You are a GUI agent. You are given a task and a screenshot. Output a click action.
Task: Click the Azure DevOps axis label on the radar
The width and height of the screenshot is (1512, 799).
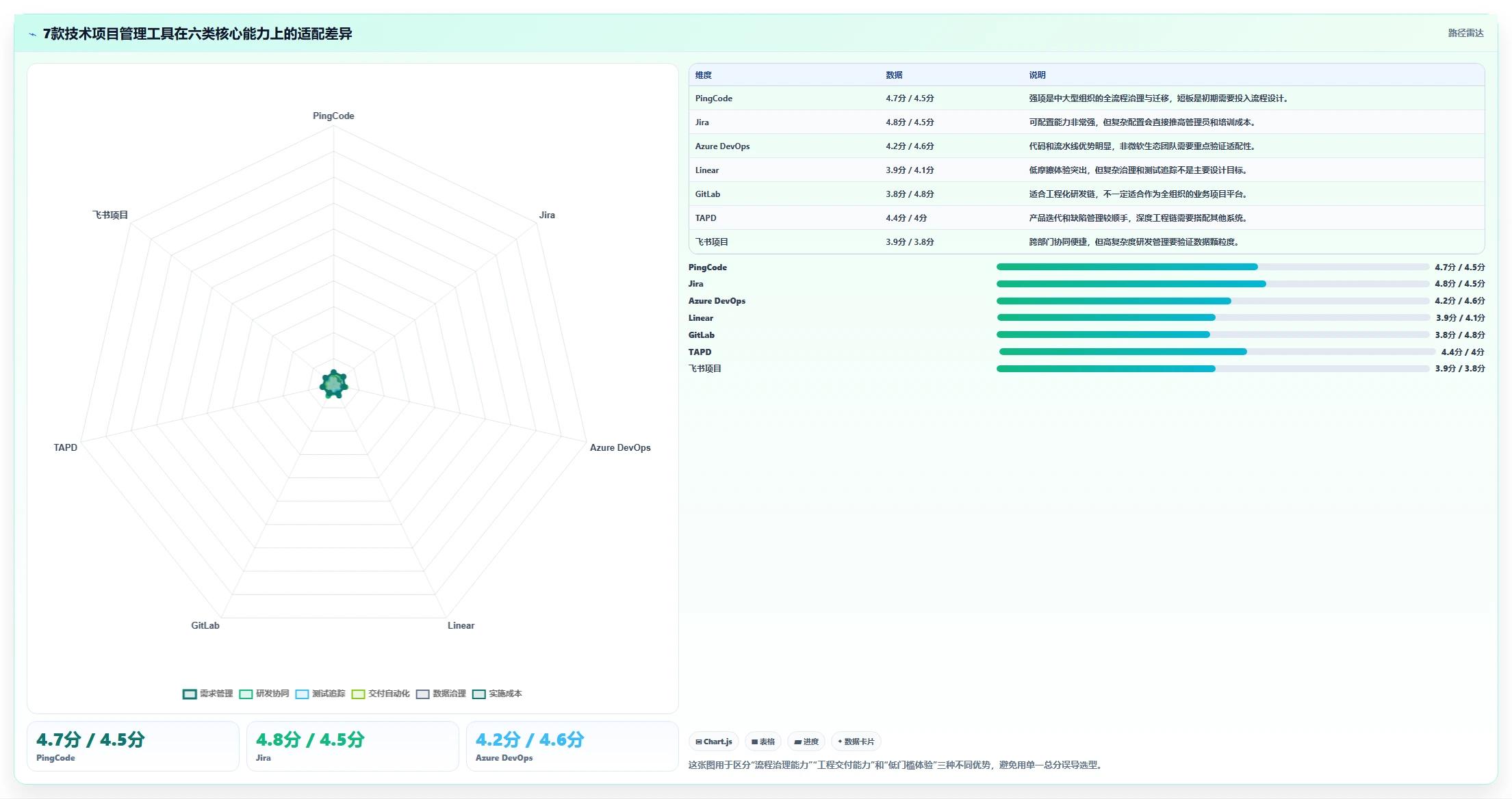click(x=620, y=447)
